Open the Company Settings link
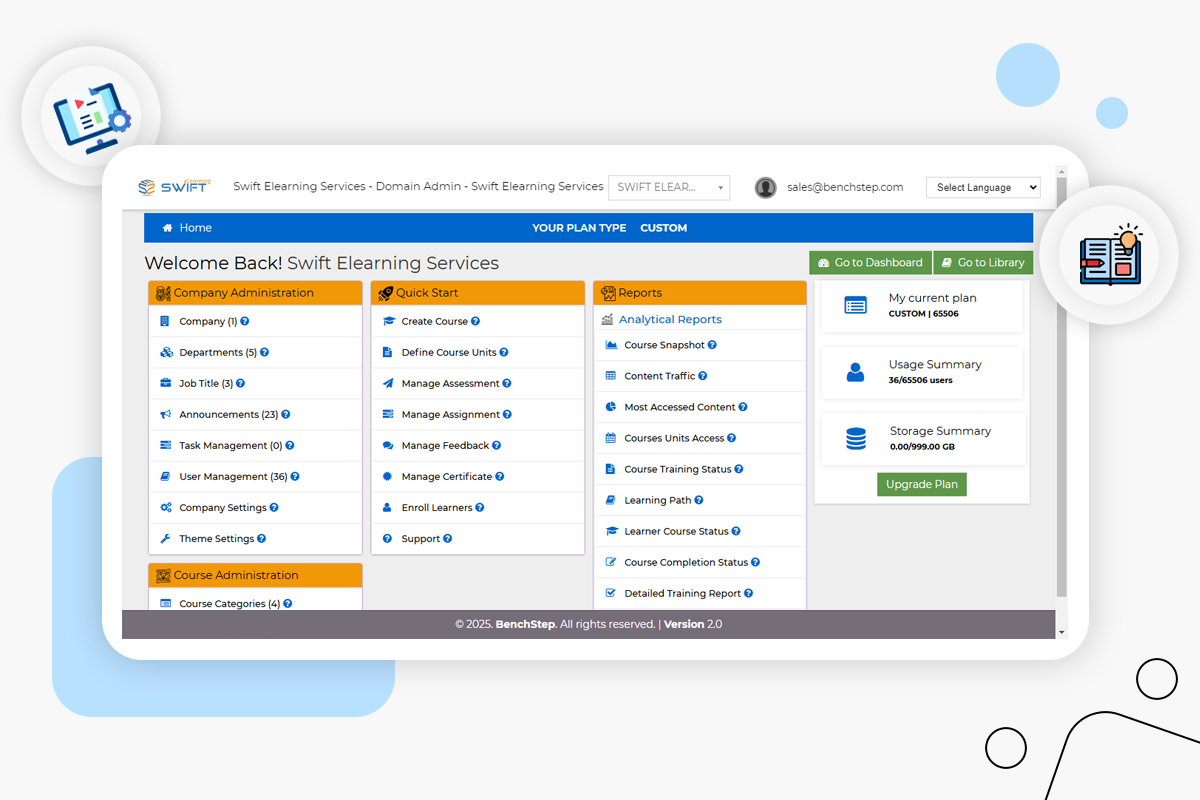This screenshot has width=1200, height=800. click(223, 508)
